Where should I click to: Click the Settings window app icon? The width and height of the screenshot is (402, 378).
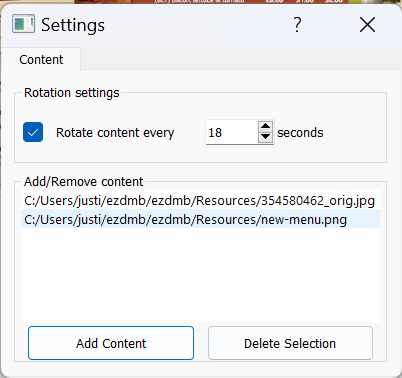23,24
